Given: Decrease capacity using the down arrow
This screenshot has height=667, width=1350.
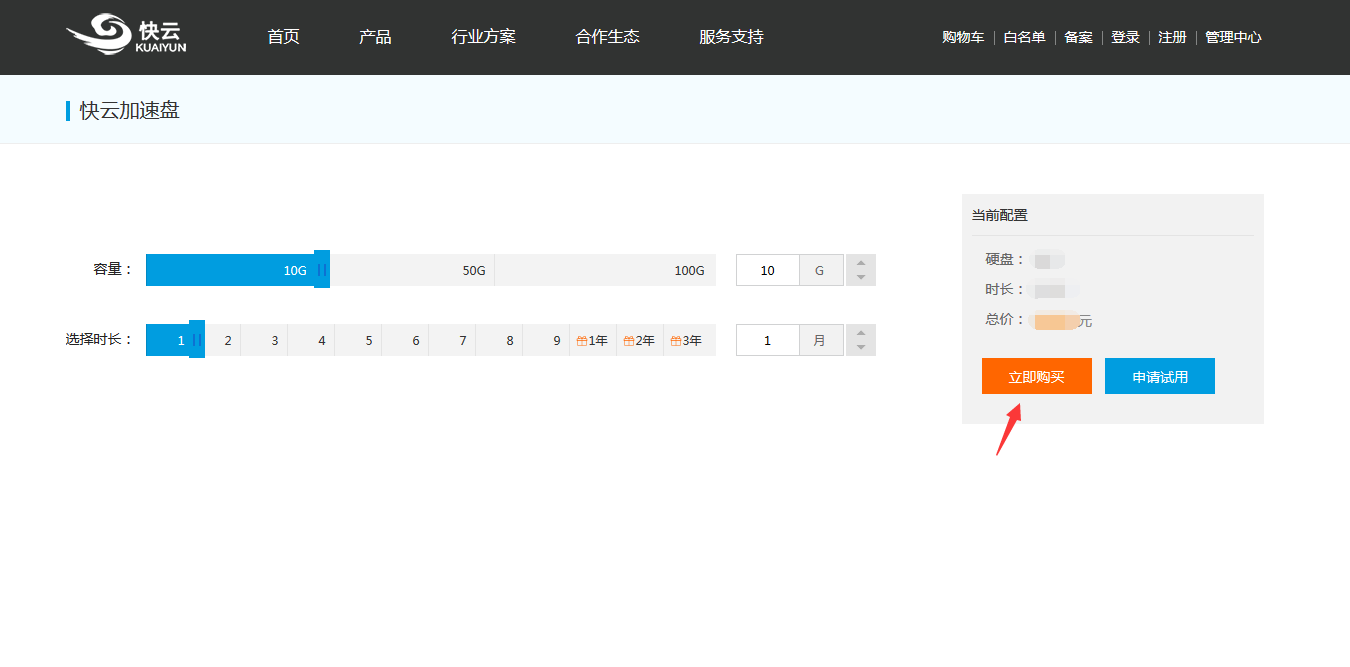Looking at the screenshot, I should (861, 278).
